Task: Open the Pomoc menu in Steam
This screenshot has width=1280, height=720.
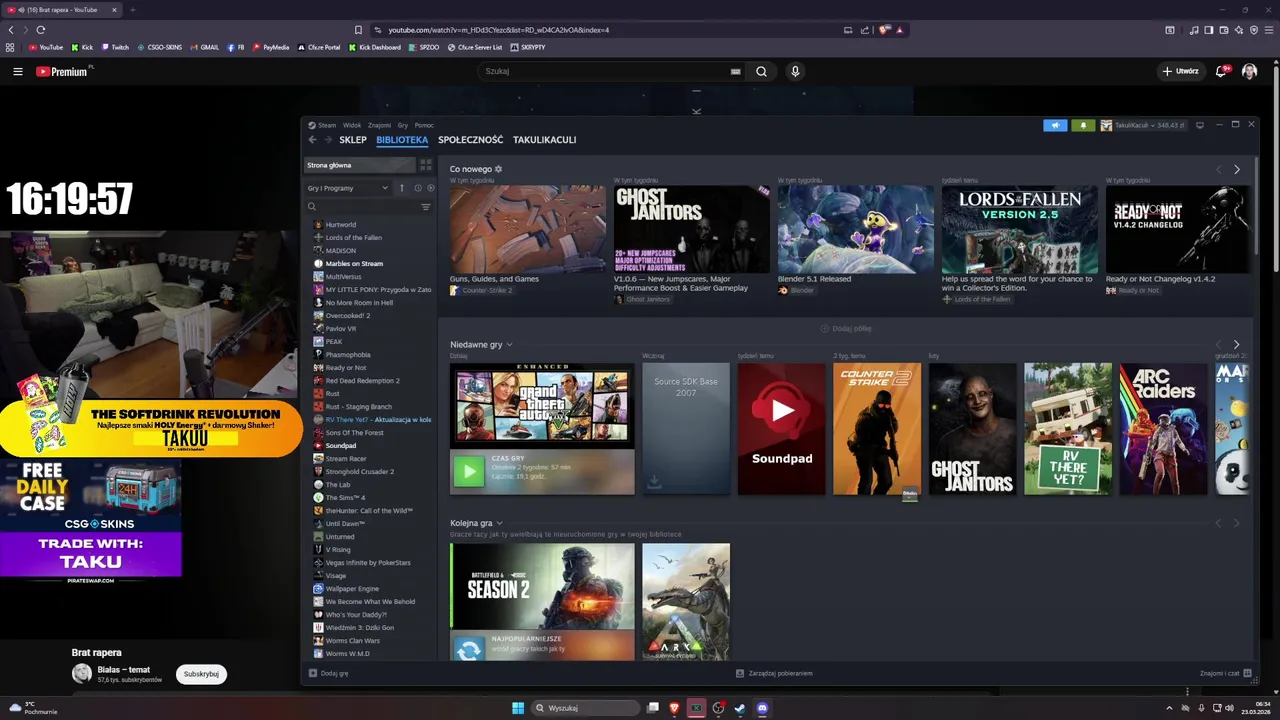Action: (424, 125)
